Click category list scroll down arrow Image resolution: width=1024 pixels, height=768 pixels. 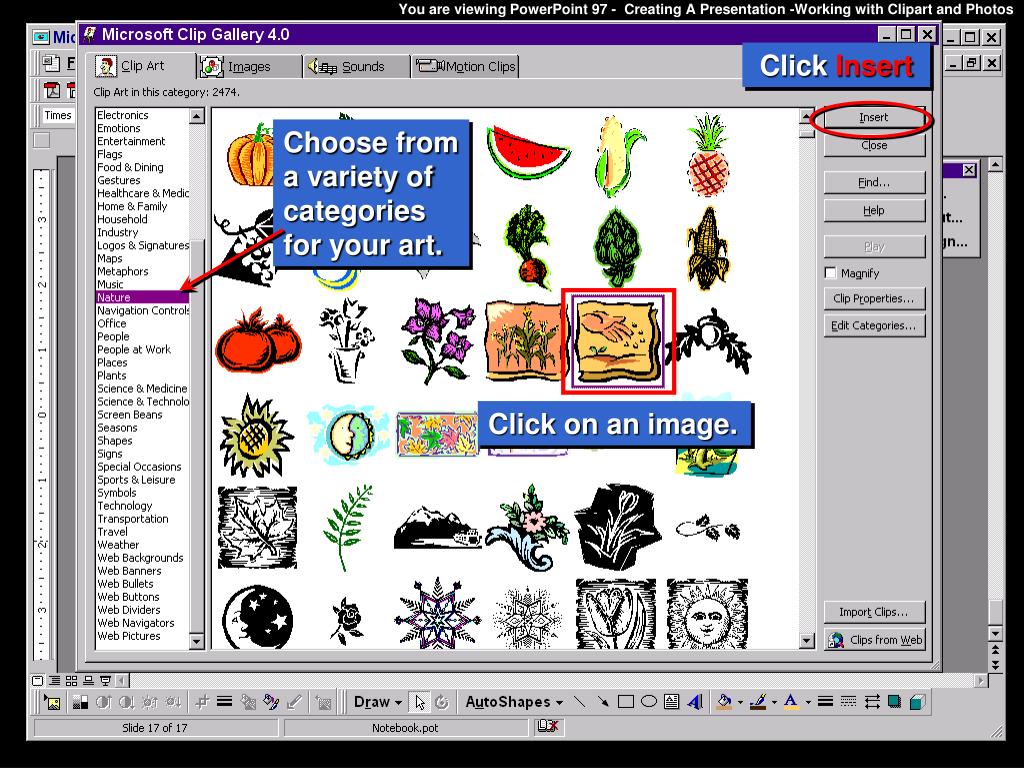197,641
